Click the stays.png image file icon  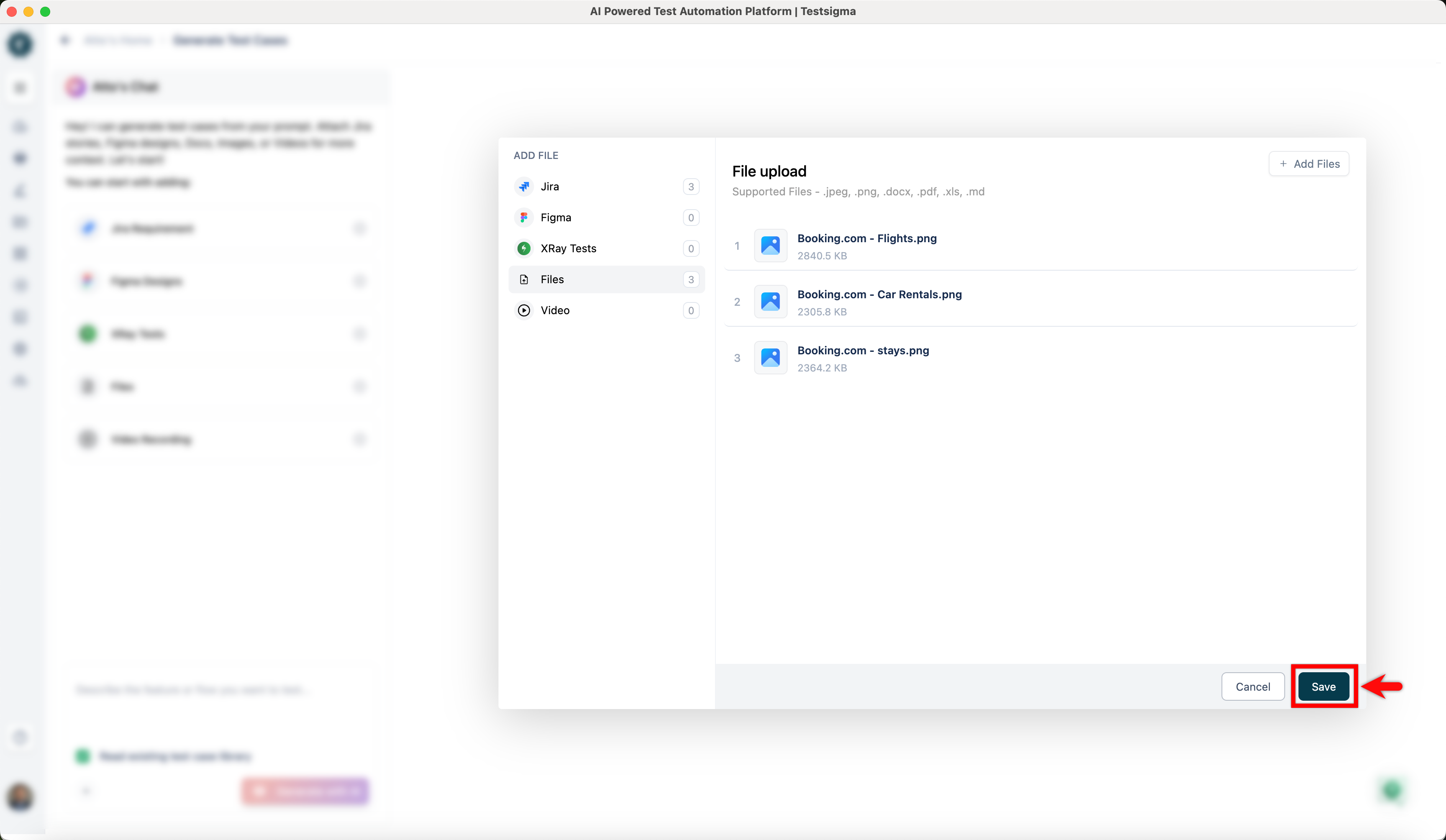(770, 358)
